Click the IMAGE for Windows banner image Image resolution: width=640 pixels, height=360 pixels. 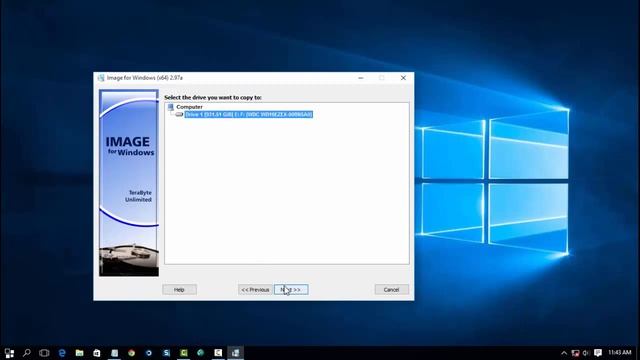pos(129,183)
